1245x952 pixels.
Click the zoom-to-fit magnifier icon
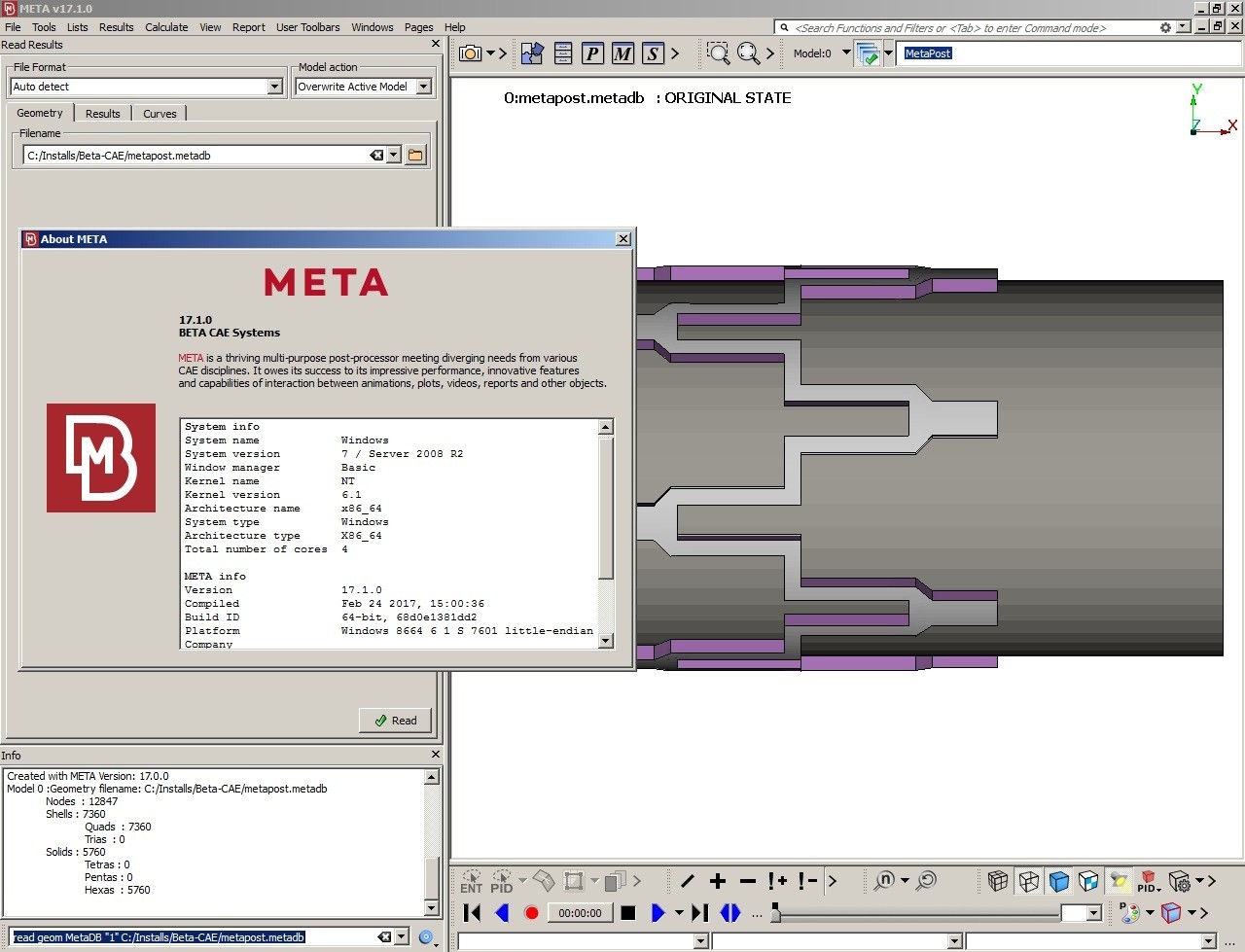click(748, 53)
